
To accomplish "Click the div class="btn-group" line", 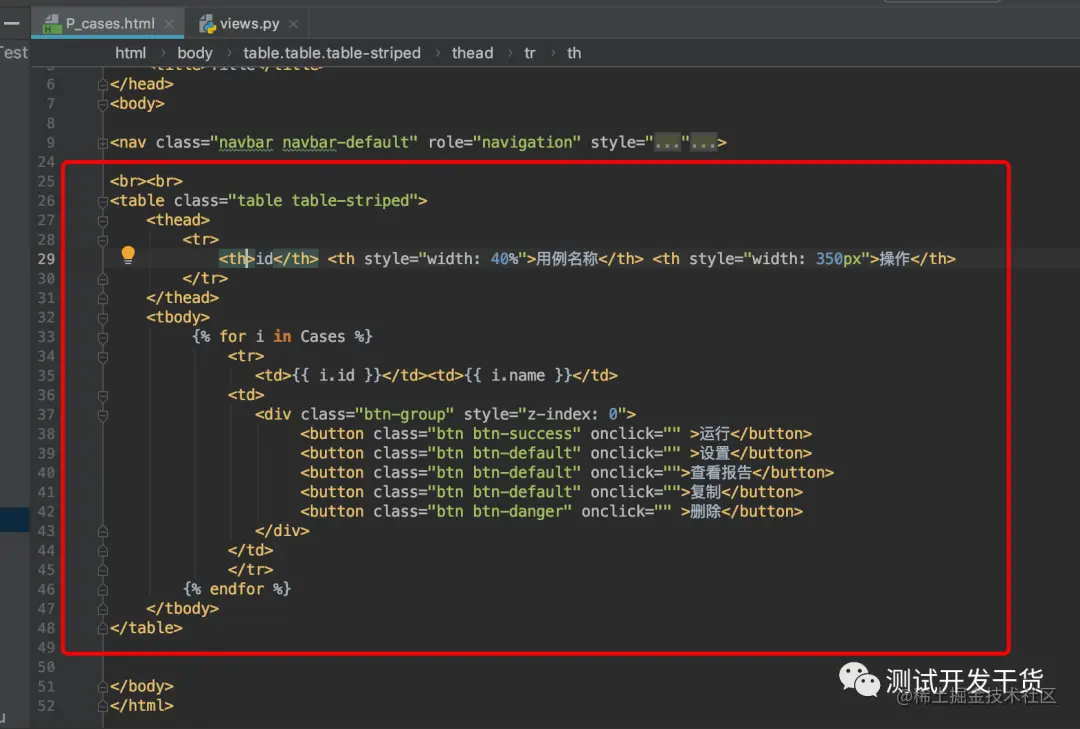I will 445,415.
